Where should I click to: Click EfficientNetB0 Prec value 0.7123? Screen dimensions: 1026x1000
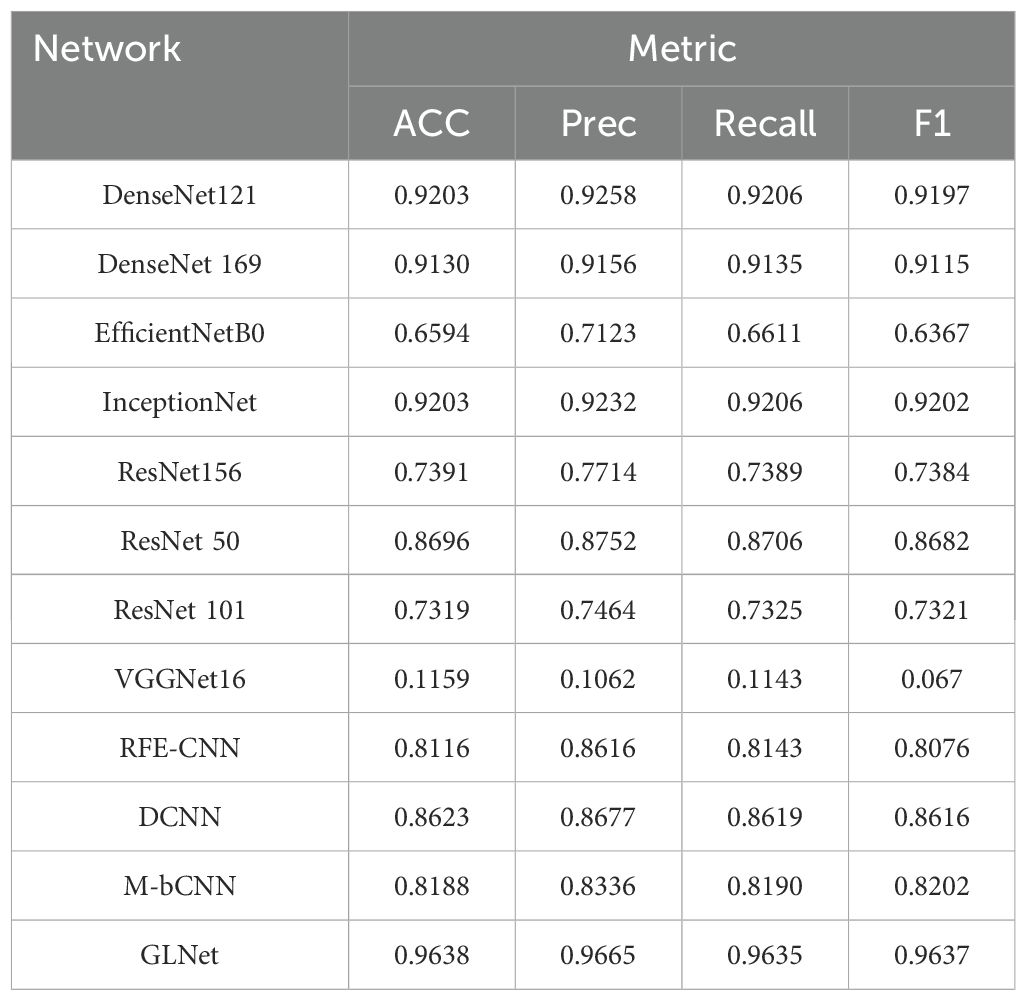point(598,333)
